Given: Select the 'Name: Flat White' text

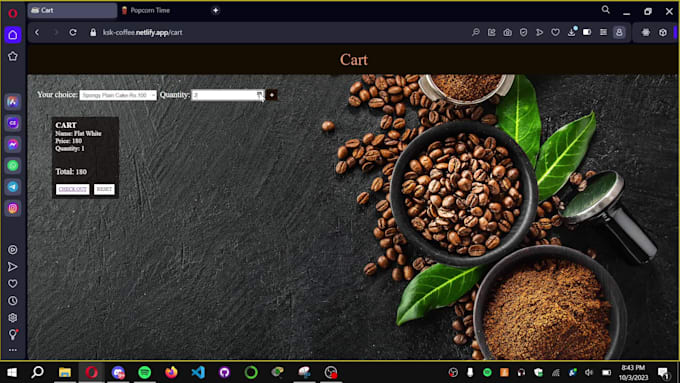Looking at the screenshot, I should click(78, 134).
